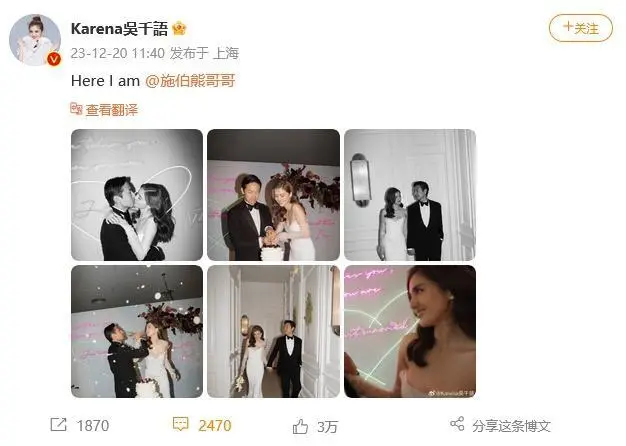
Task: Click the gold crown membership icon
Action: coord(179,28)
